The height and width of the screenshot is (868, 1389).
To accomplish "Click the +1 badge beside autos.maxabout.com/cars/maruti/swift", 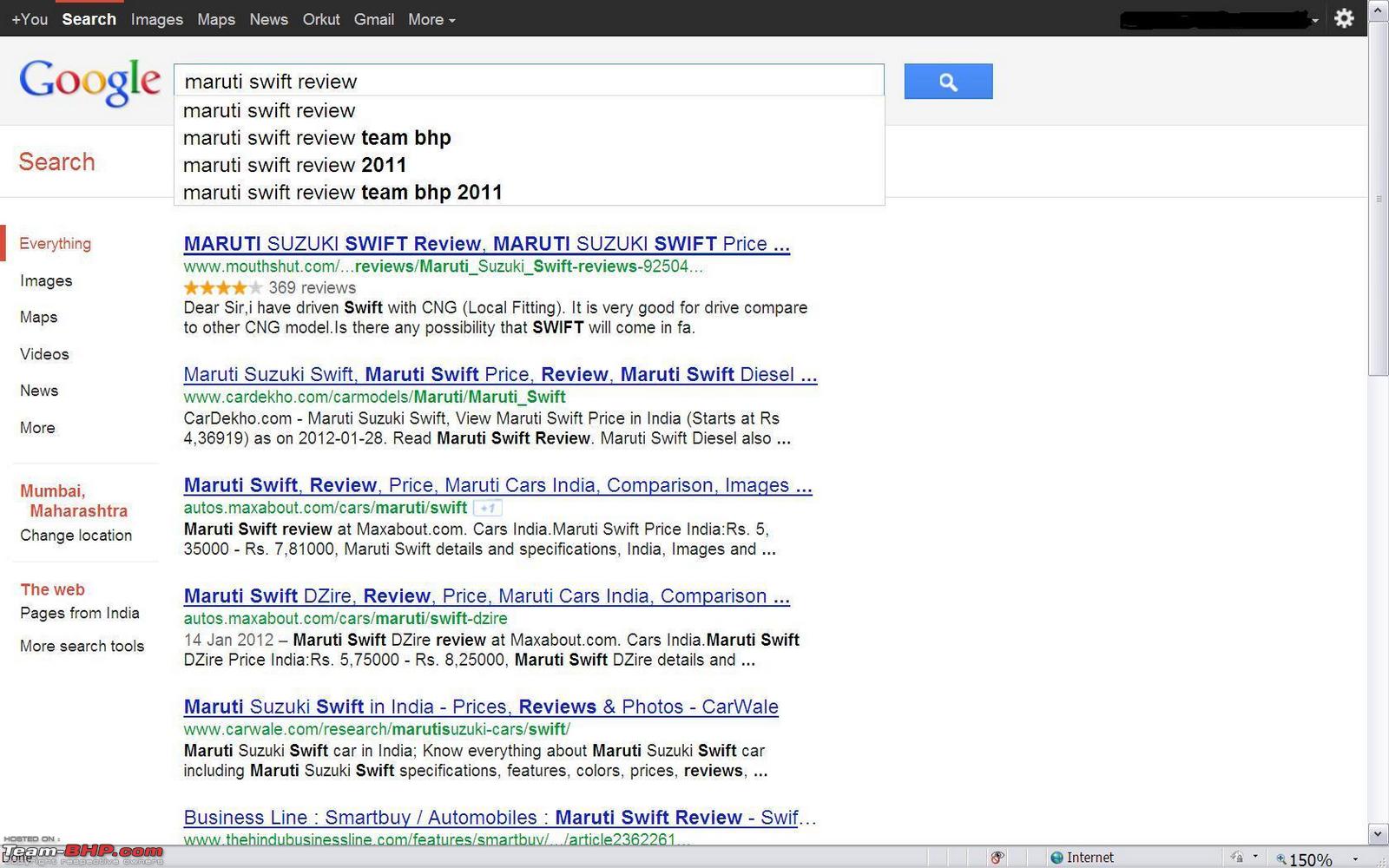I will click(488, 508).
